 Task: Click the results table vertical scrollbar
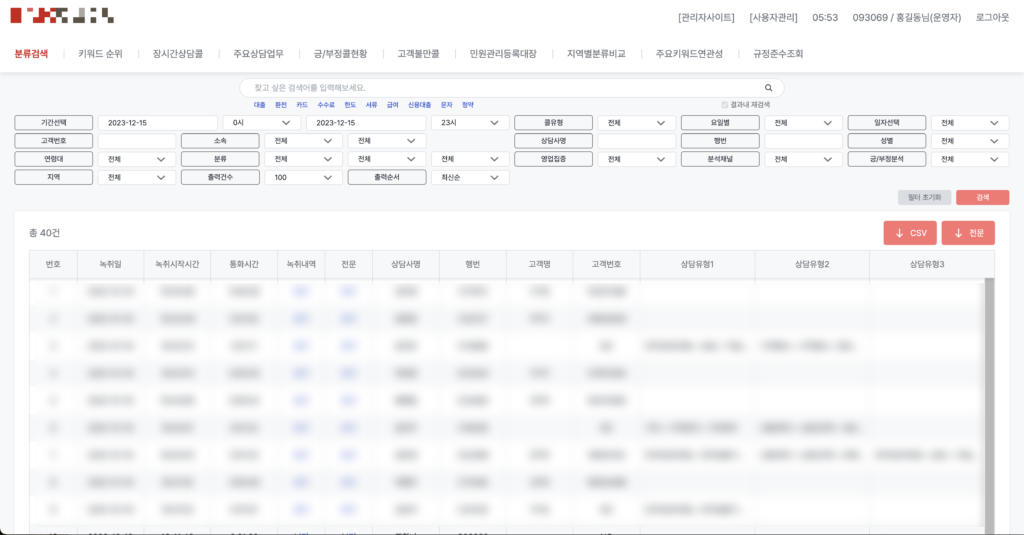989,400
